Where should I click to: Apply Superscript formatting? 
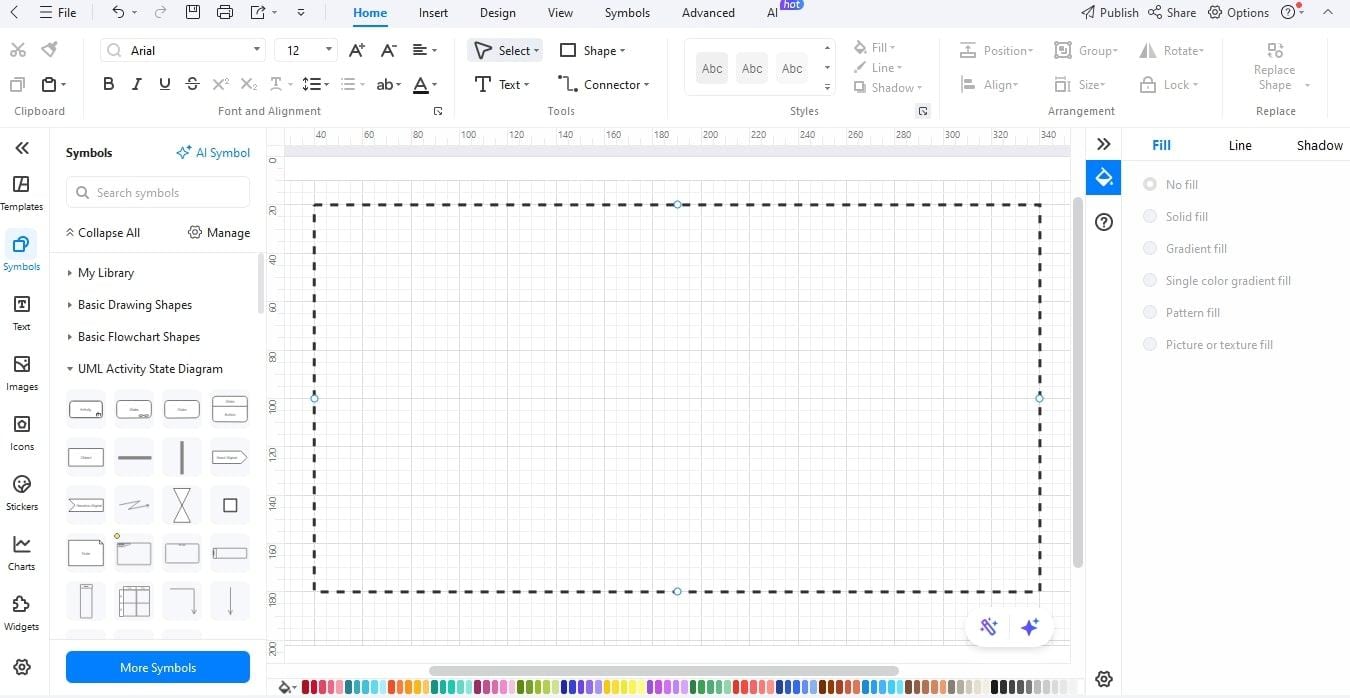tap(221, 84)
